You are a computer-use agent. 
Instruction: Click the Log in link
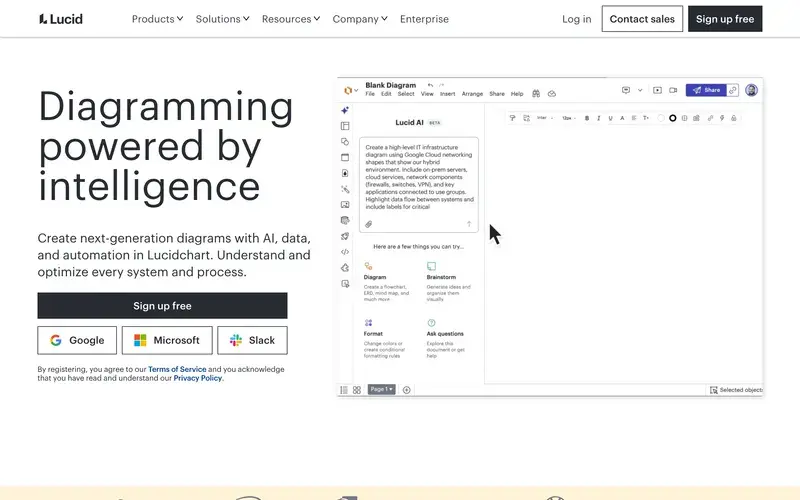[577, 19]
